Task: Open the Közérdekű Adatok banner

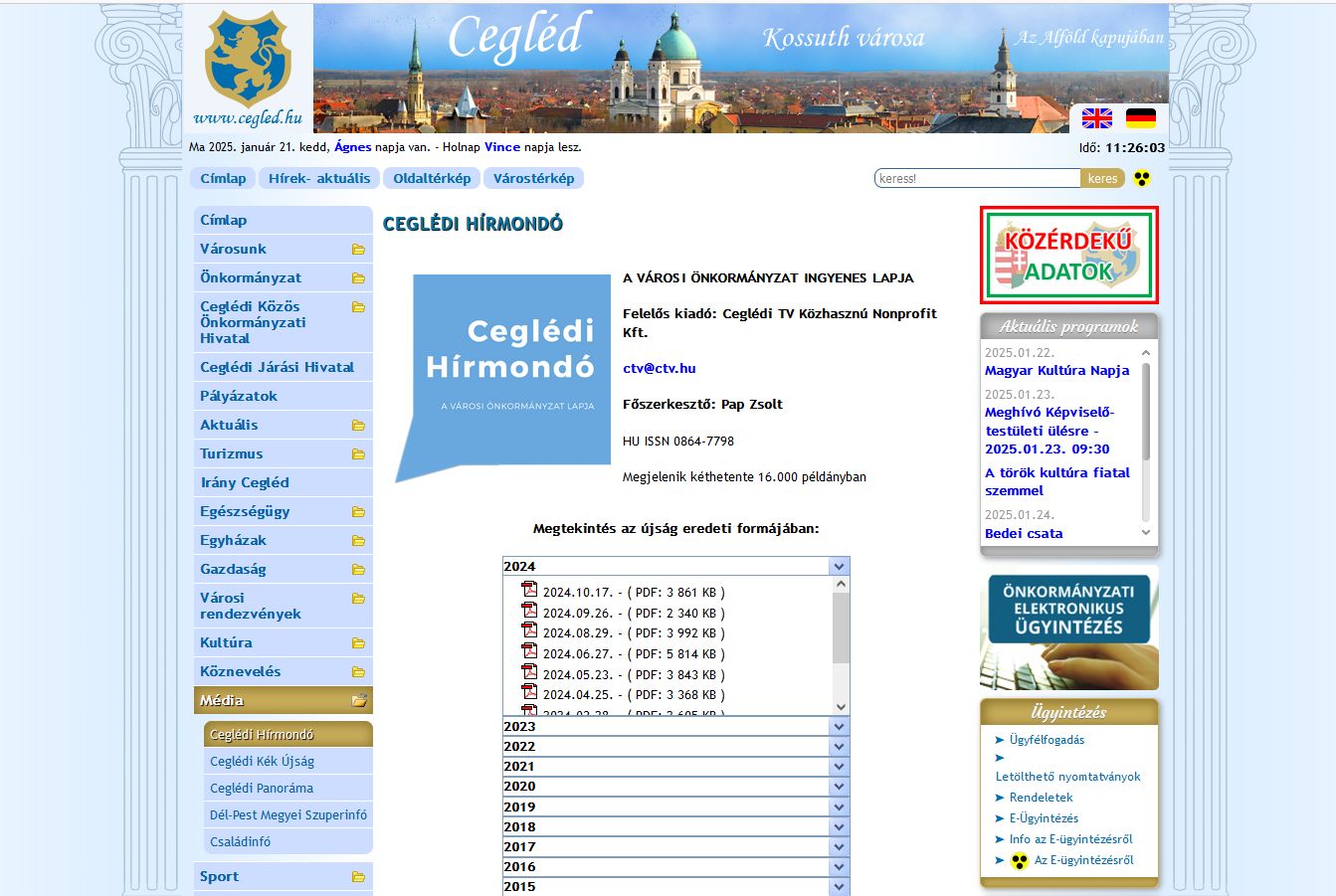Action: pyautogui.click(x=1069, y=256)
